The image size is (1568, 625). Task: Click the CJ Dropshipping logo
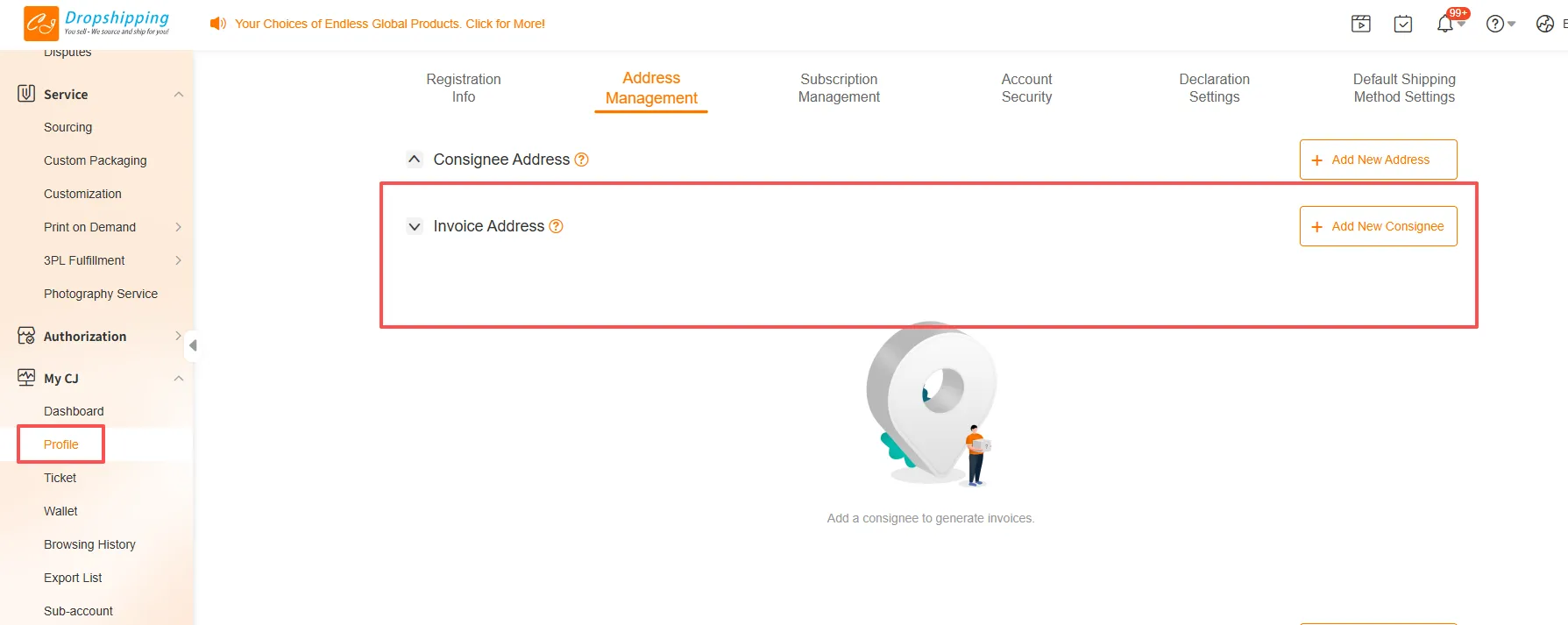(96, 24)
